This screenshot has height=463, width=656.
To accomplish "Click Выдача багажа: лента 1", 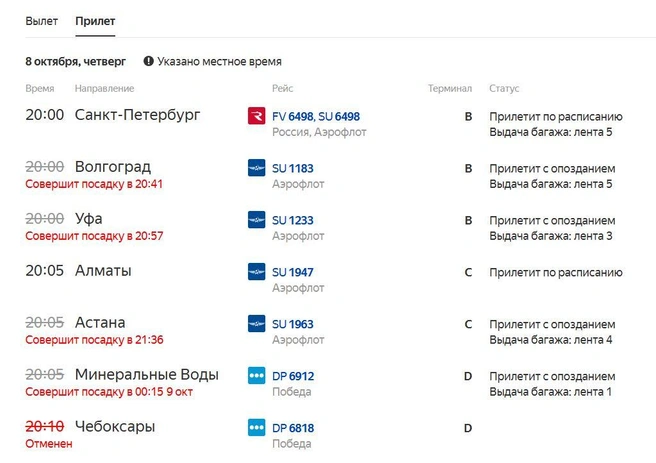I will click(x=551, y=391).
